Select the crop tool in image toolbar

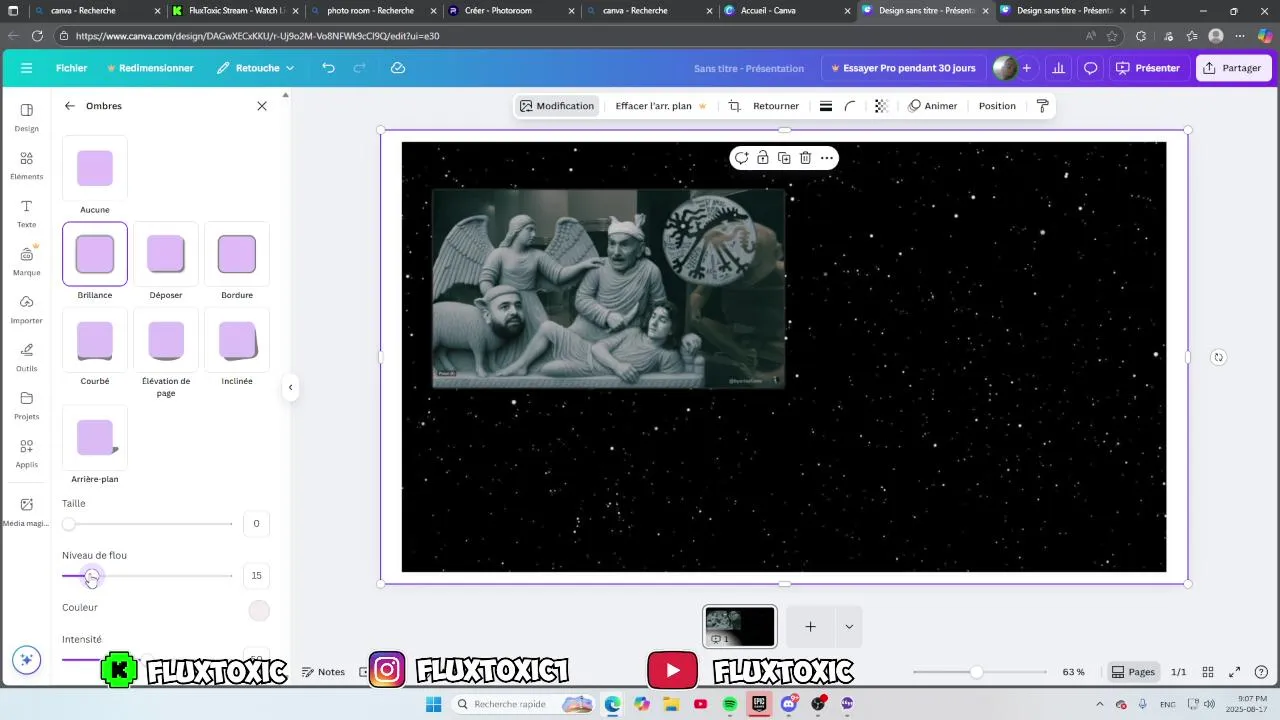[734, 106]
